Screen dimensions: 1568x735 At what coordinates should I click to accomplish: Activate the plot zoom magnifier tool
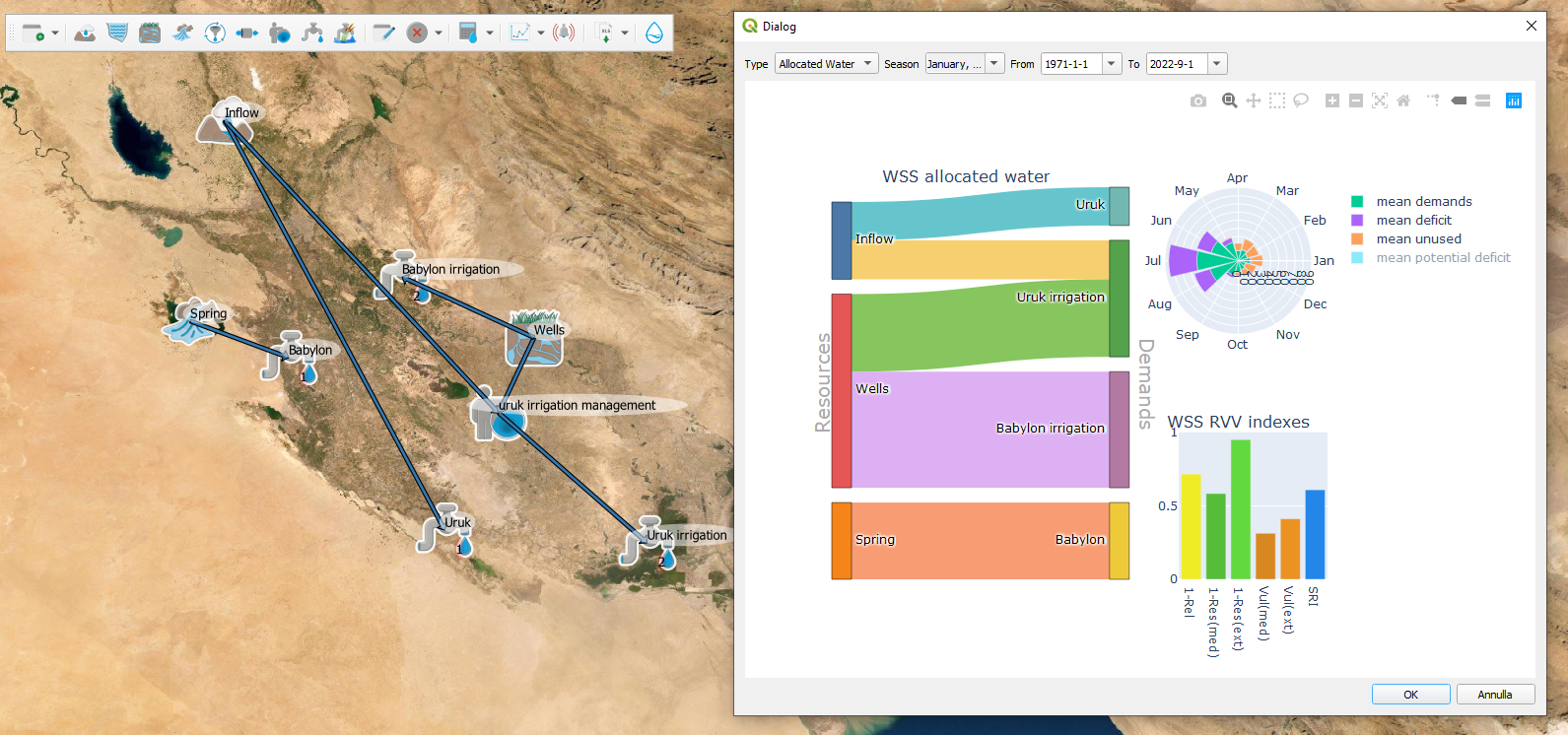click(1230, 100)
